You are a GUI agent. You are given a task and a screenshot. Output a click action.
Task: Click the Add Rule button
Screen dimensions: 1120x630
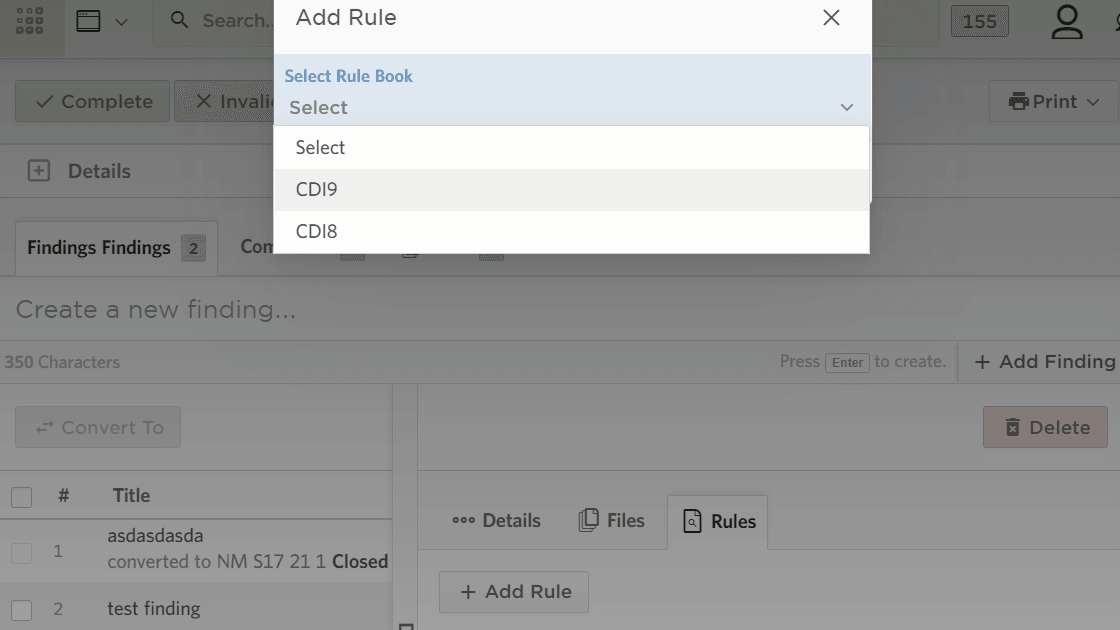tap(514, 592)
